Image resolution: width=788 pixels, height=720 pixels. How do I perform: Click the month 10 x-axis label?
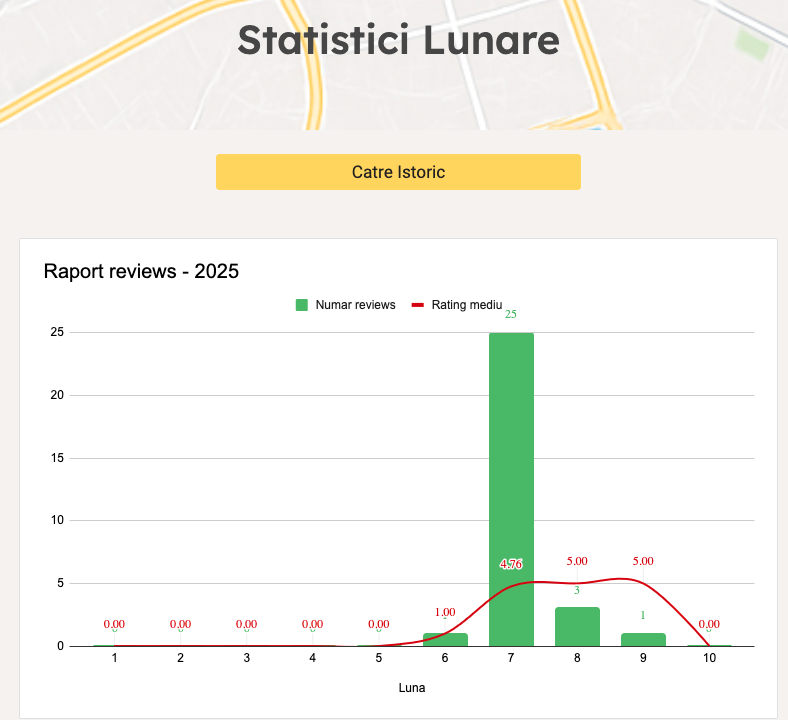(709, 658)
